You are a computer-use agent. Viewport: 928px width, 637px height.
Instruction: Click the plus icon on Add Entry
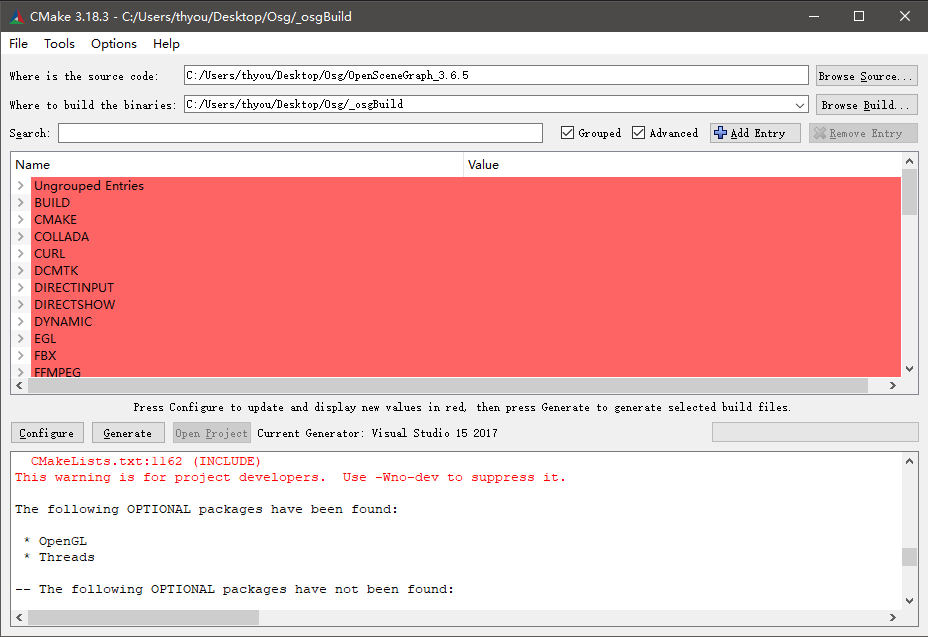tap(721, 133)
